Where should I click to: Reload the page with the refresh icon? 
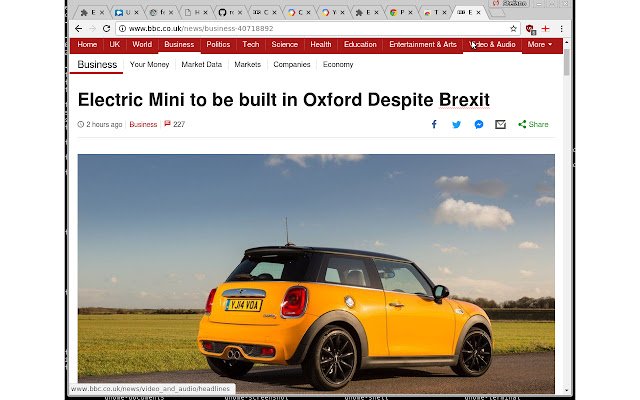point(107,29)
